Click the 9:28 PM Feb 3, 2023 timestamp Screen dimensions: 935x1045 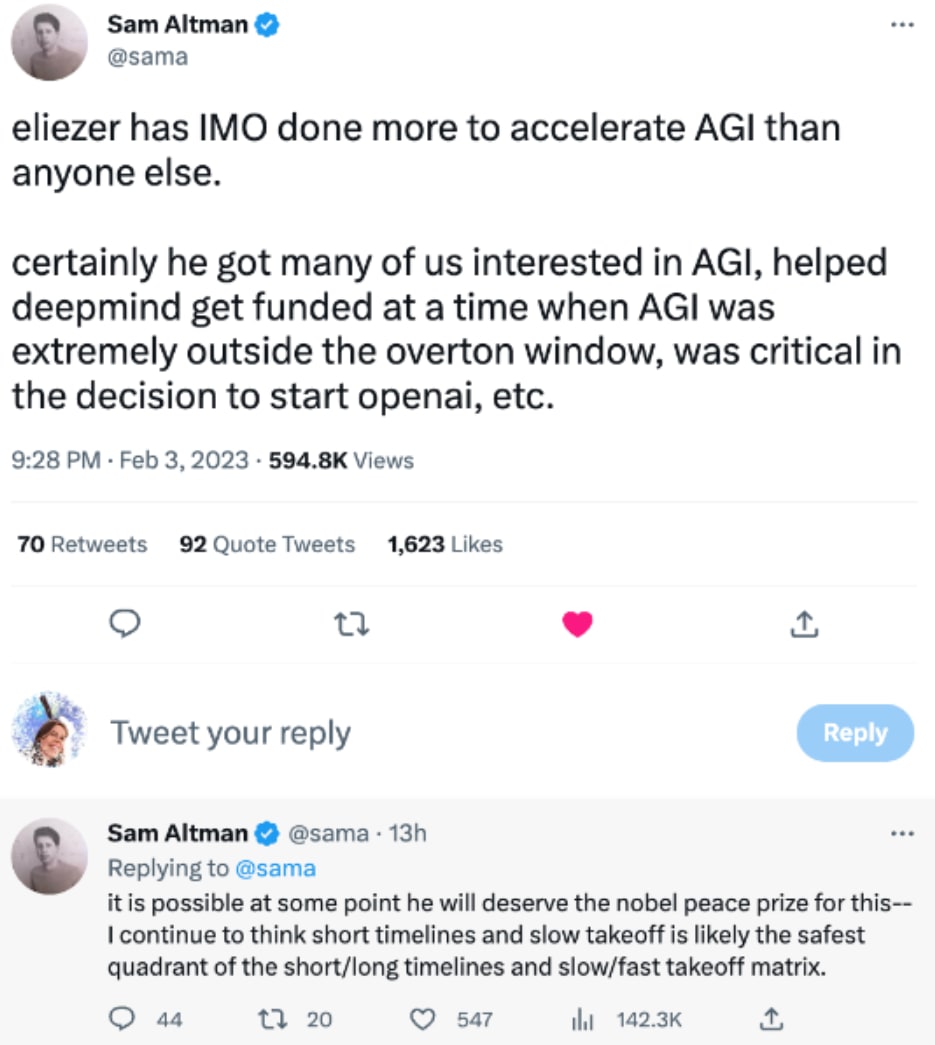coord(130,461)
